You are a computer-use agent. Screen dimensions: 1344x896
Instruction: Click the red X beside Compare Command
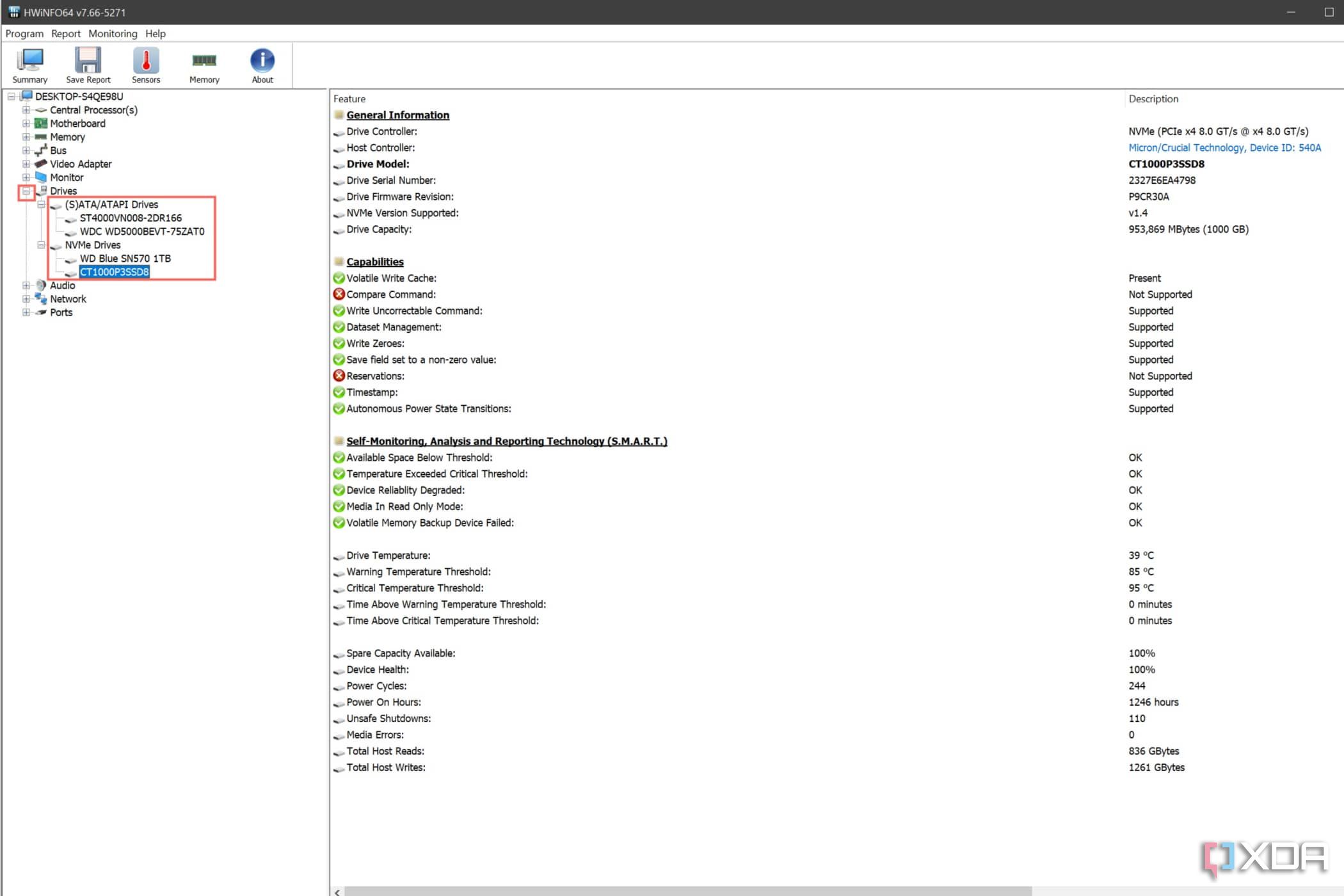(339, 294)
